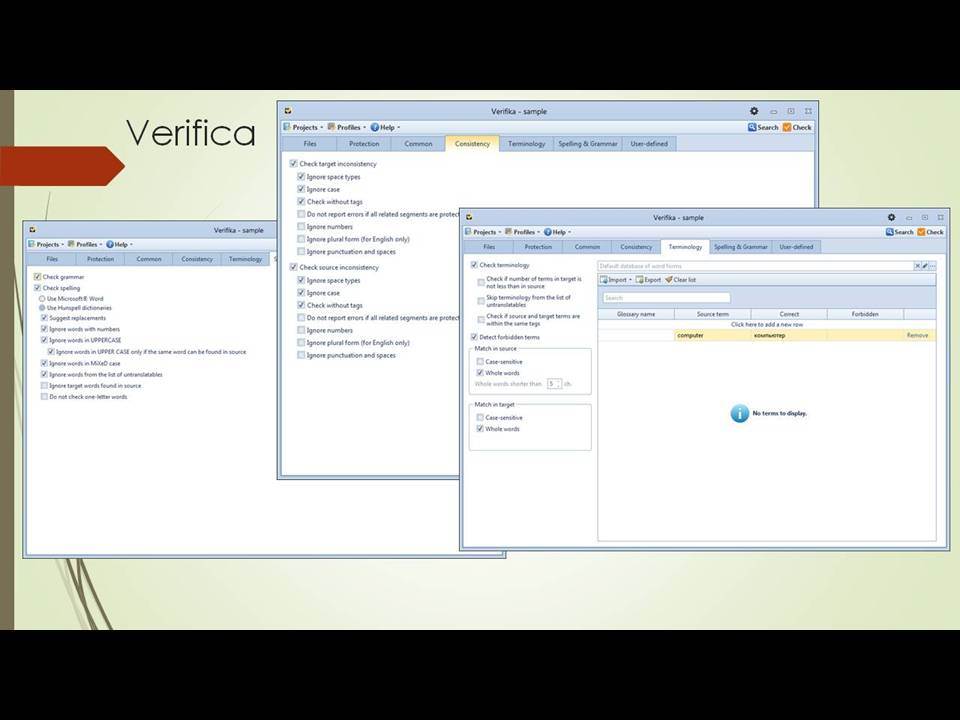960x720 pixels.
Task: Open User-defined tab in Consistency window
Action: tap(649, 144)
